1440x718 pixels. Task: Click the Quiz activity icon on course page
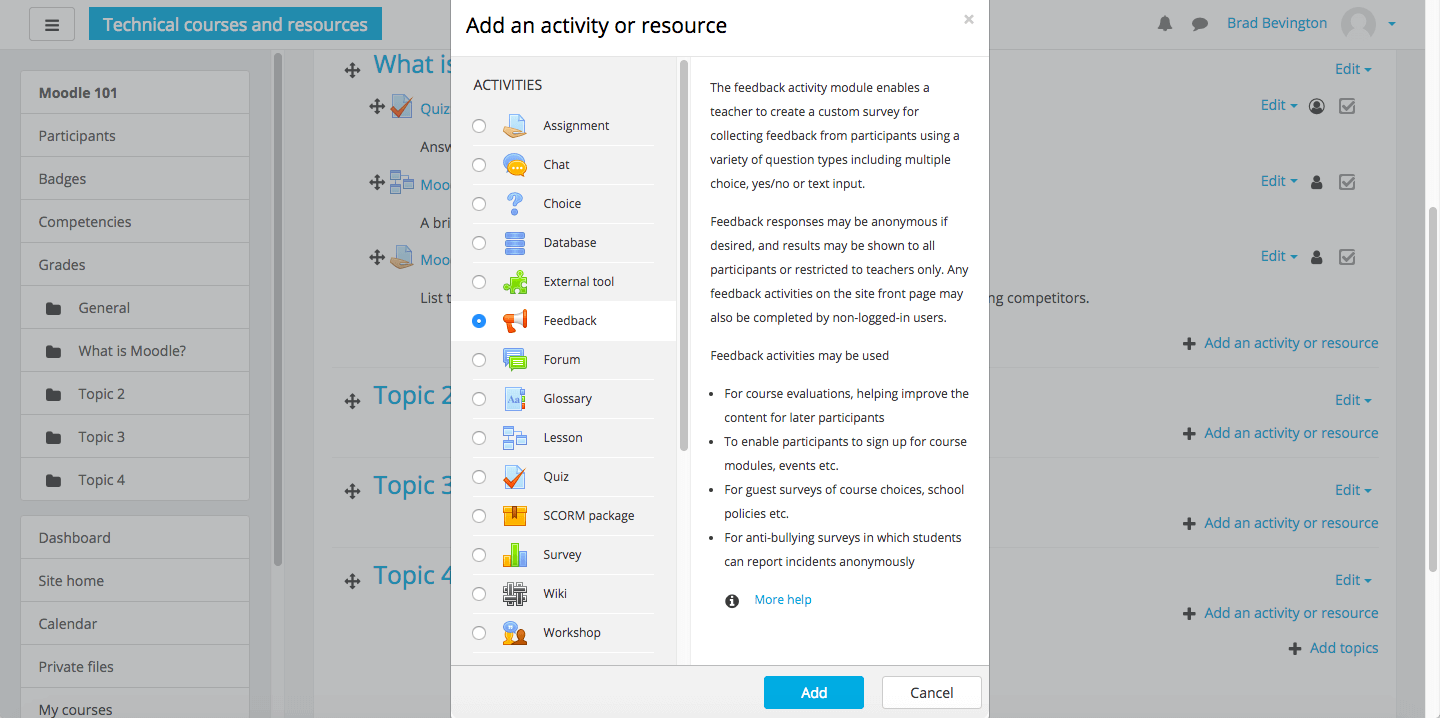[x=402, y=106]
